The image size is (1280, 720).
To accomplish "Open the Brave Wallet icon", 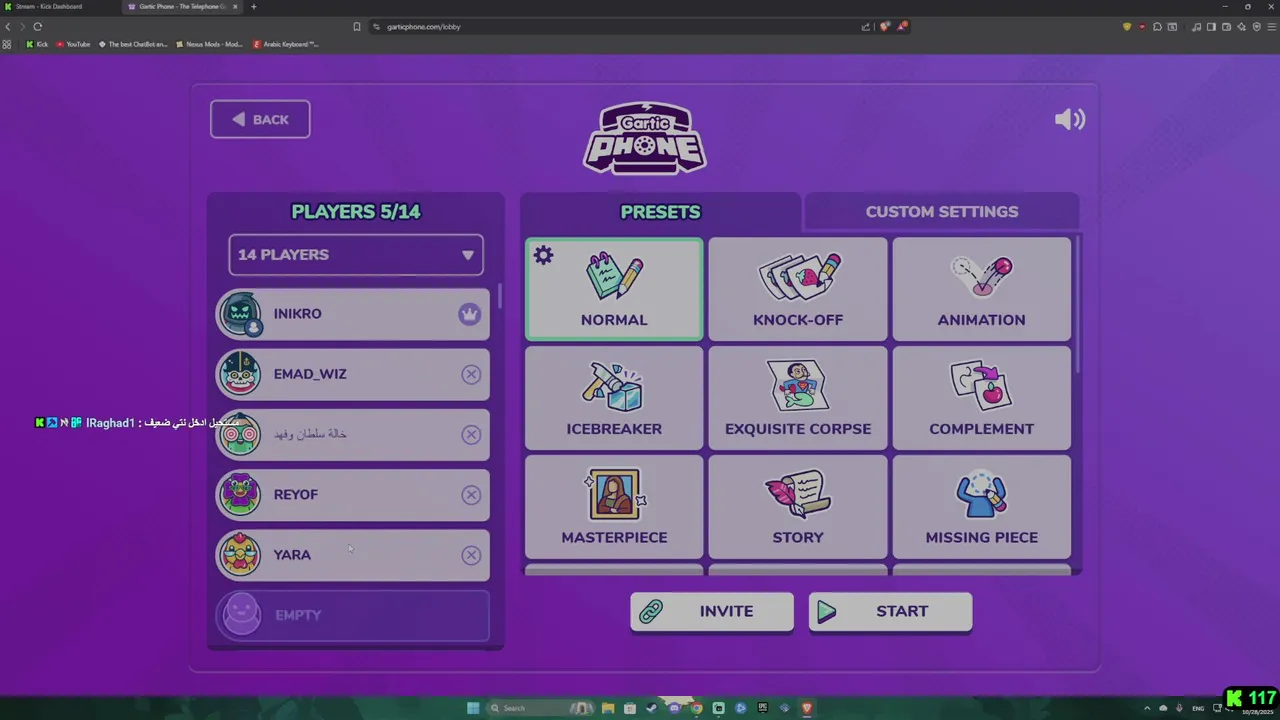I will pyautogui.click(x=1227, y=27).
